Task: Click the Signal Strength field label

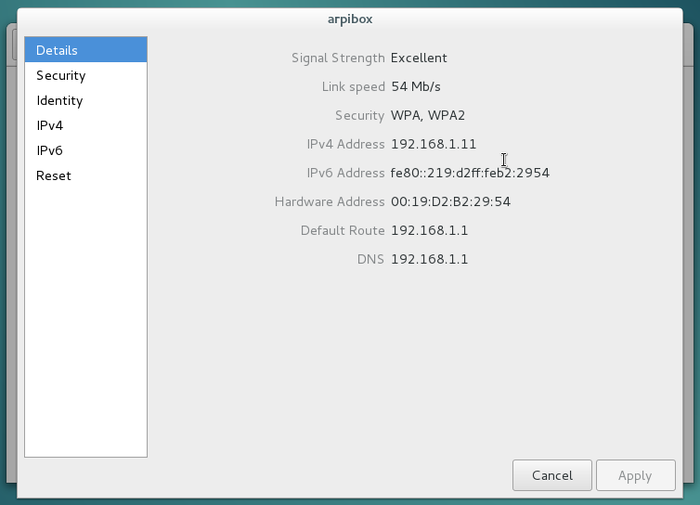Action: tap(338, 58)
